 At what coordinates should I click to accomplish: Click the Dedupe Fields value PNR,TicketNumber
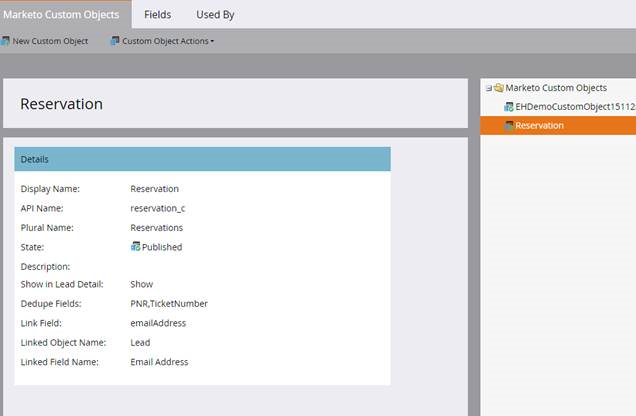click(169, 304)
